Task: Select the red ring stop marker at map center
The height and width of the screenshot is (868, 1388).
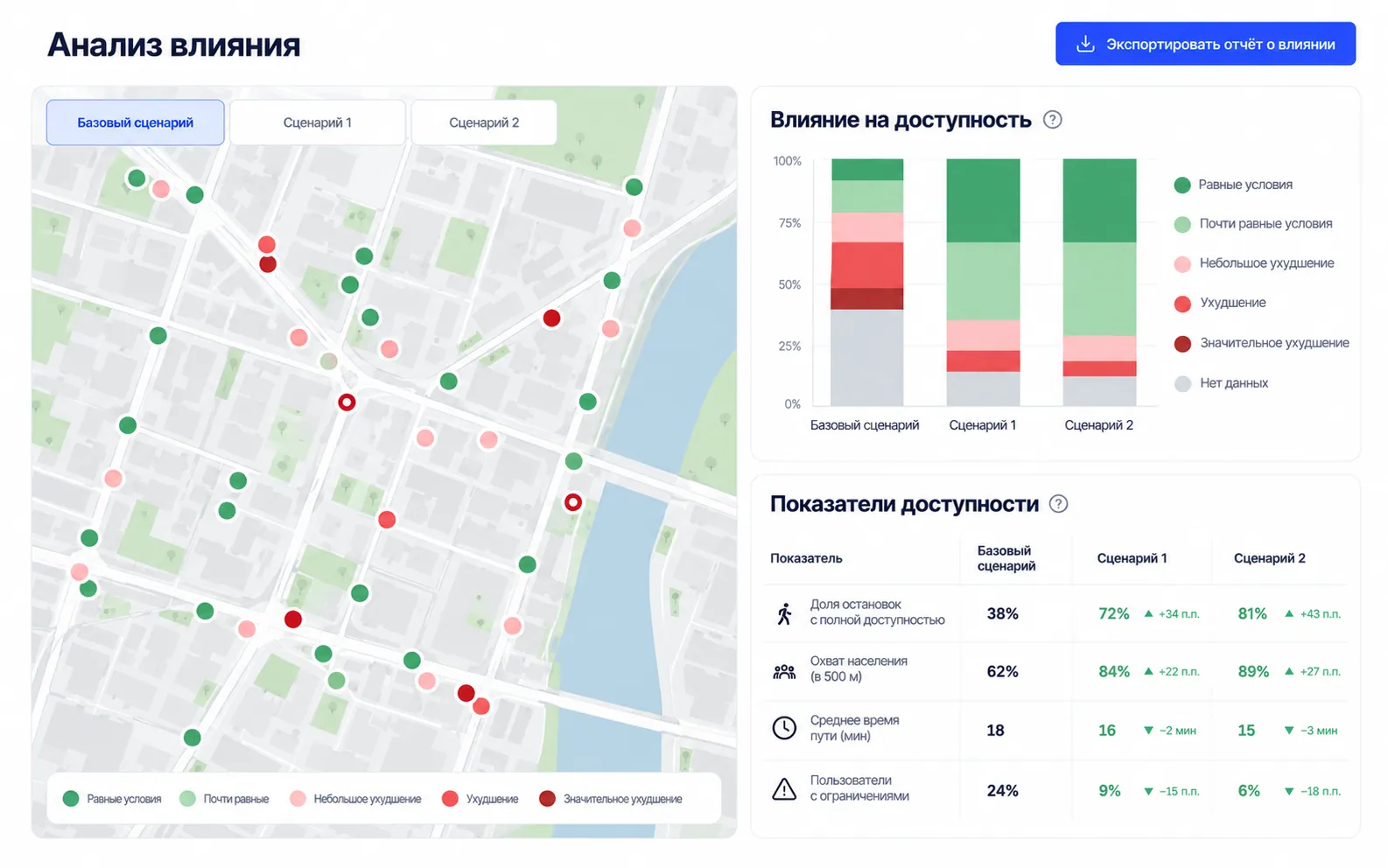Action: coord(347,402)
